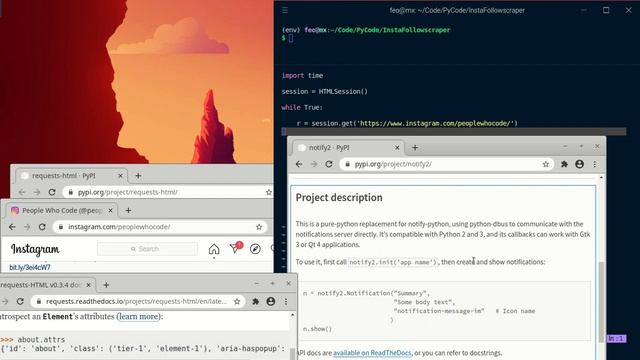Image resolution: width=640 pixels, height=360 pixels.
Task: Open three-dot menu in readthedocs browser window
Action: click(286, 302)
